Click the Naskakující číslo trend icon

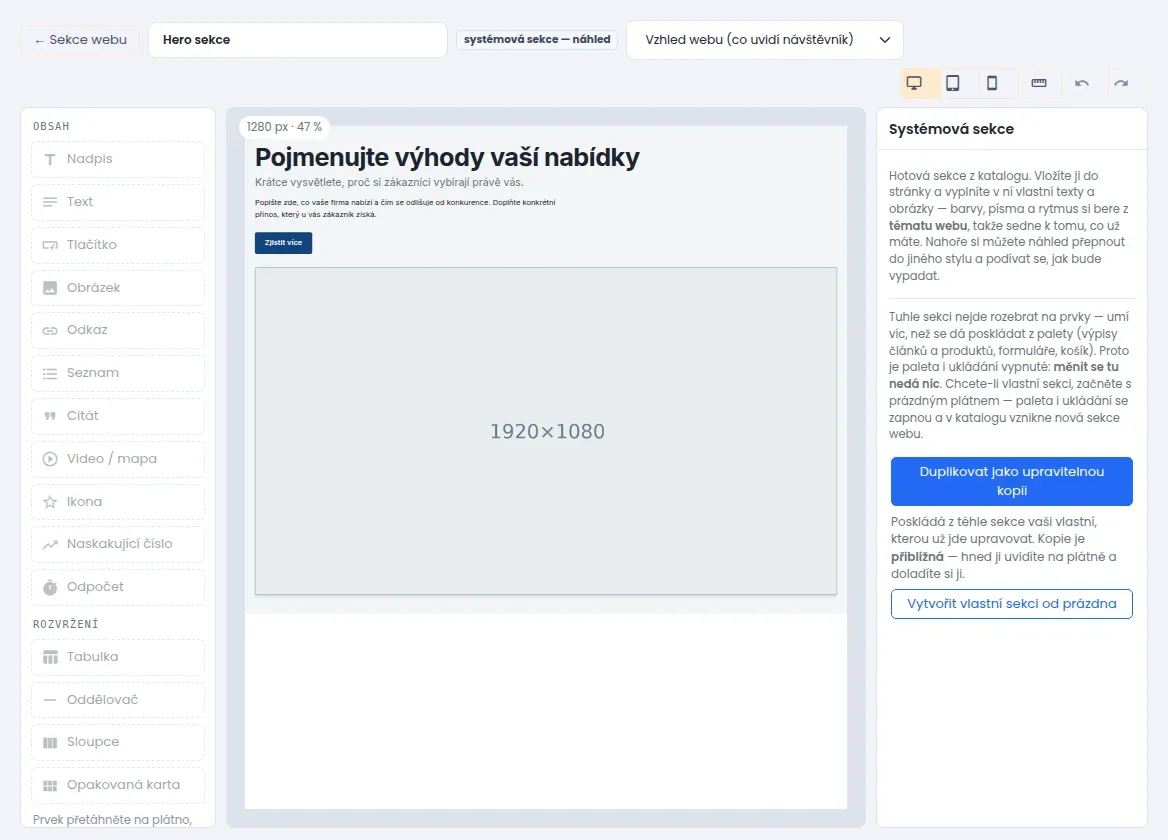tap(50, 544)
